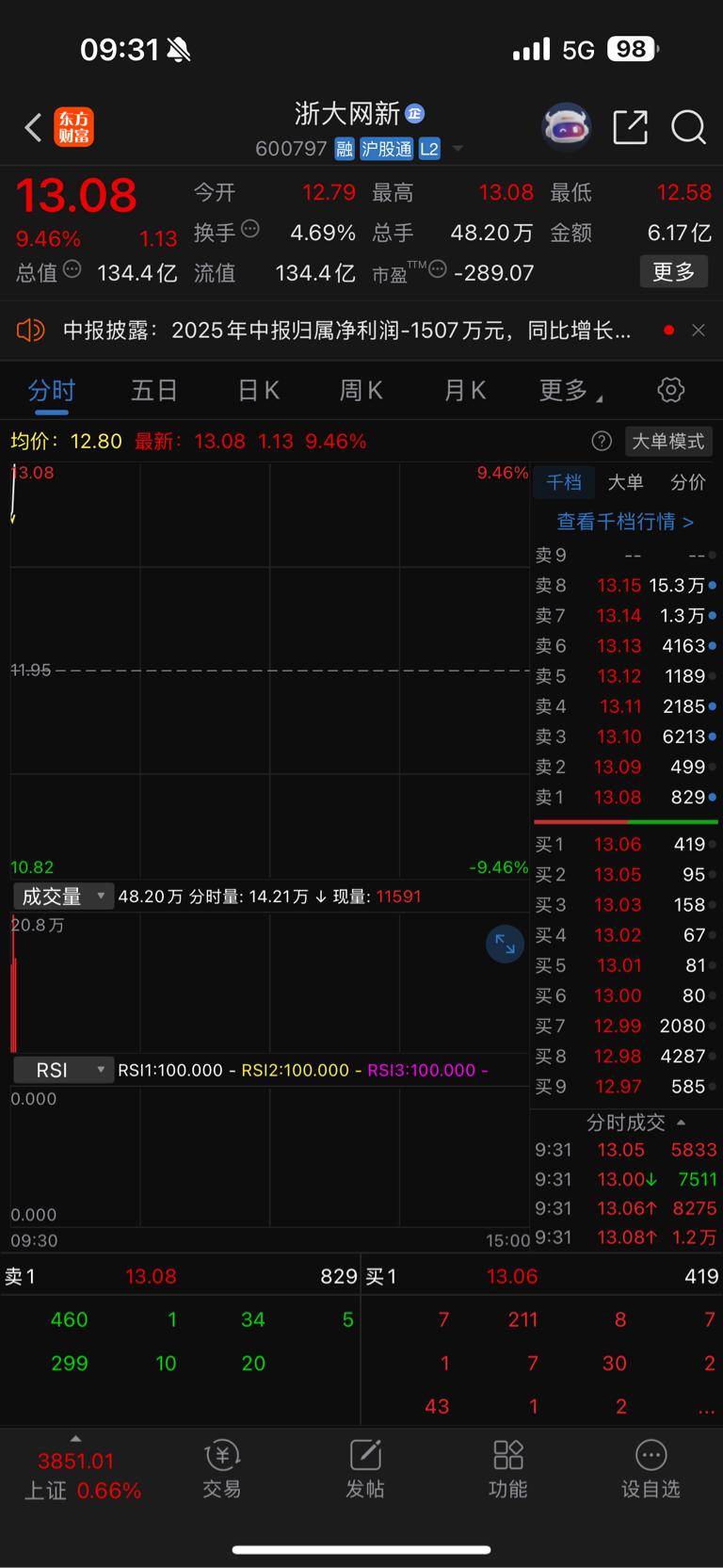The image size is (723, 1568).
Task: Tap the 9:31 13.05 5833 trade row
Action: pos(626,1150)
